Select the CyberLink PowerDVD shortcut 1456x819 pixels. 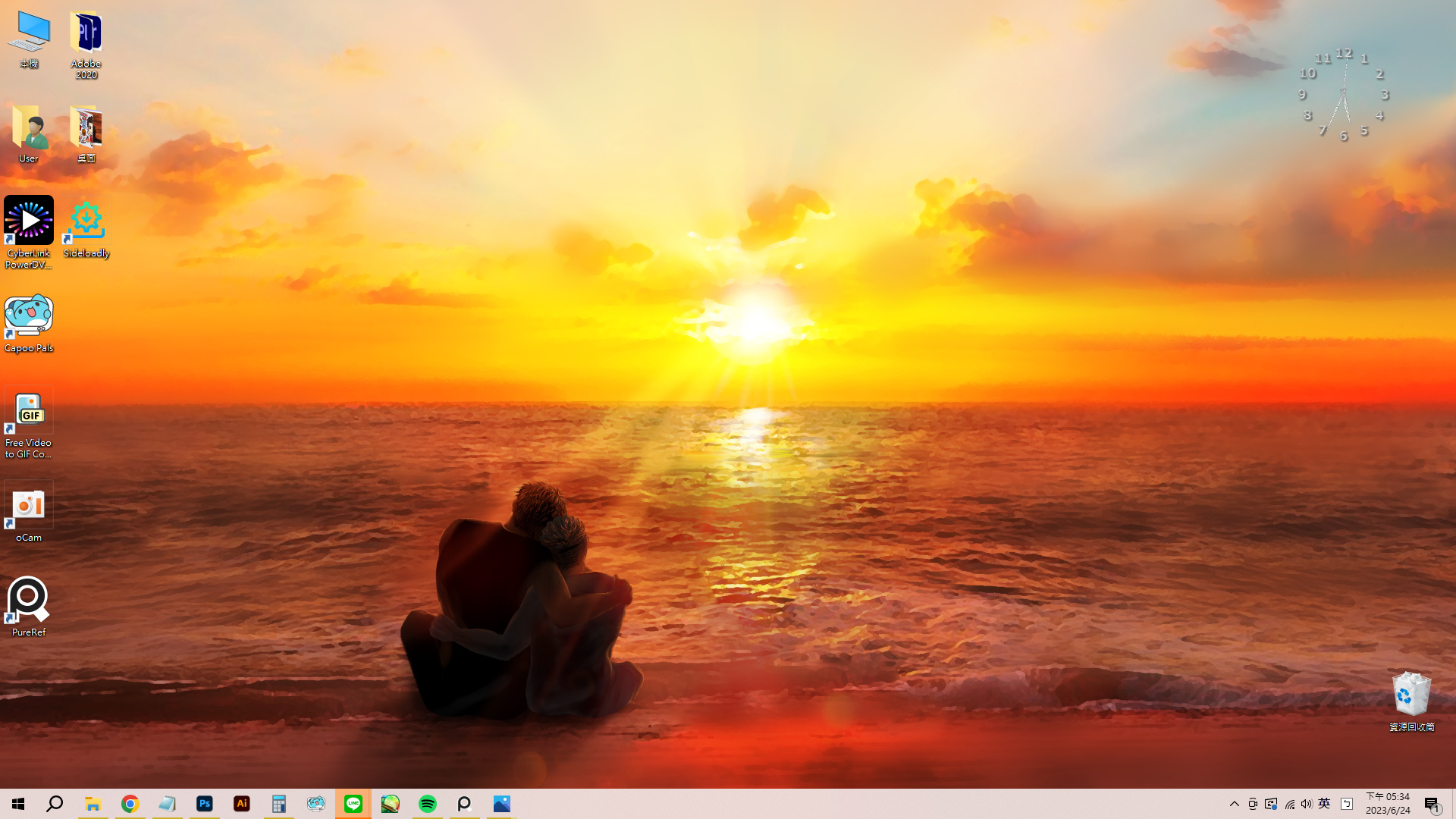(29, 232)
